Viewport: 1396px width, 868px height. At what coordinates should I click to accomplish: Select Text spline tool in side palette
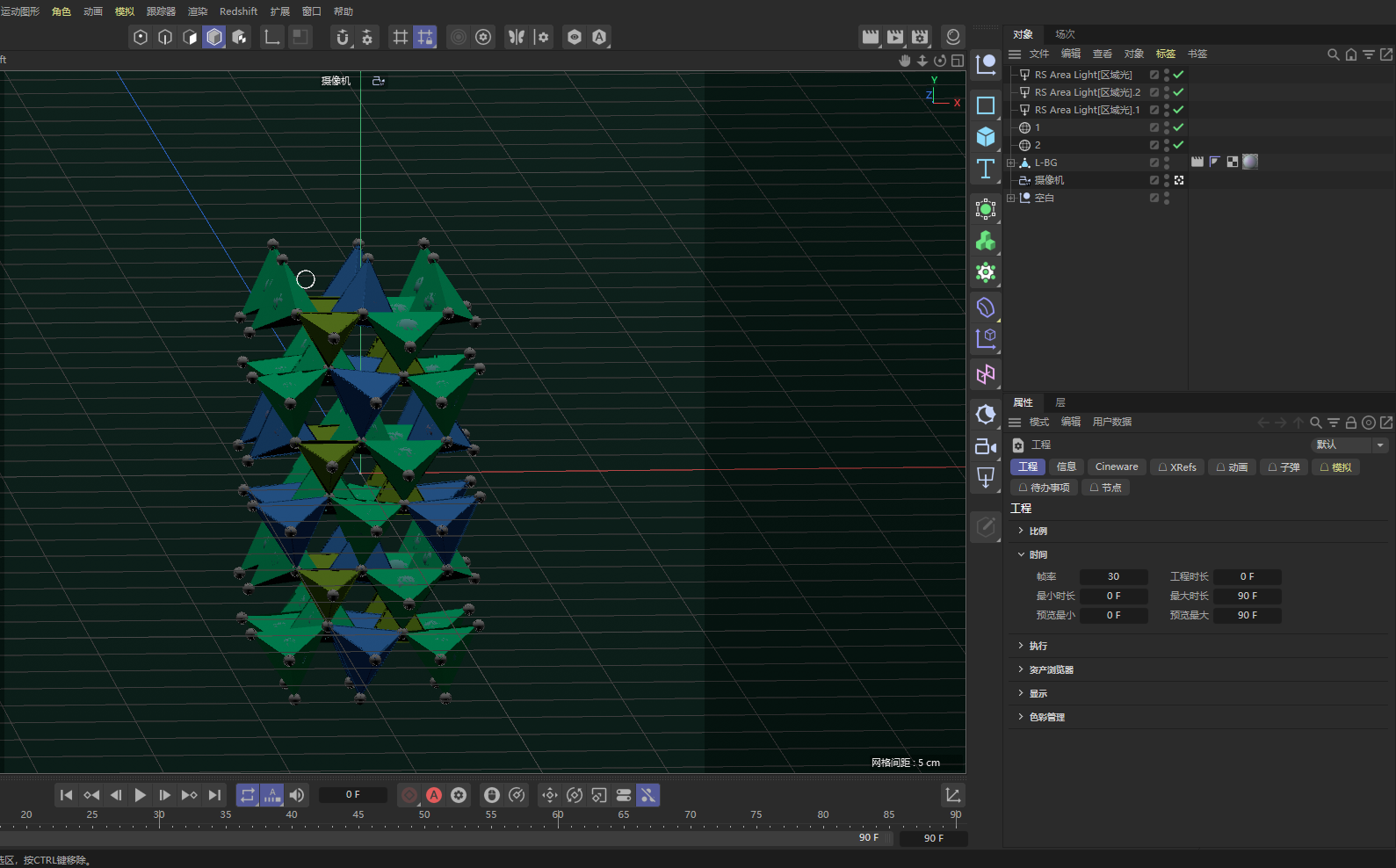[986, 169]
